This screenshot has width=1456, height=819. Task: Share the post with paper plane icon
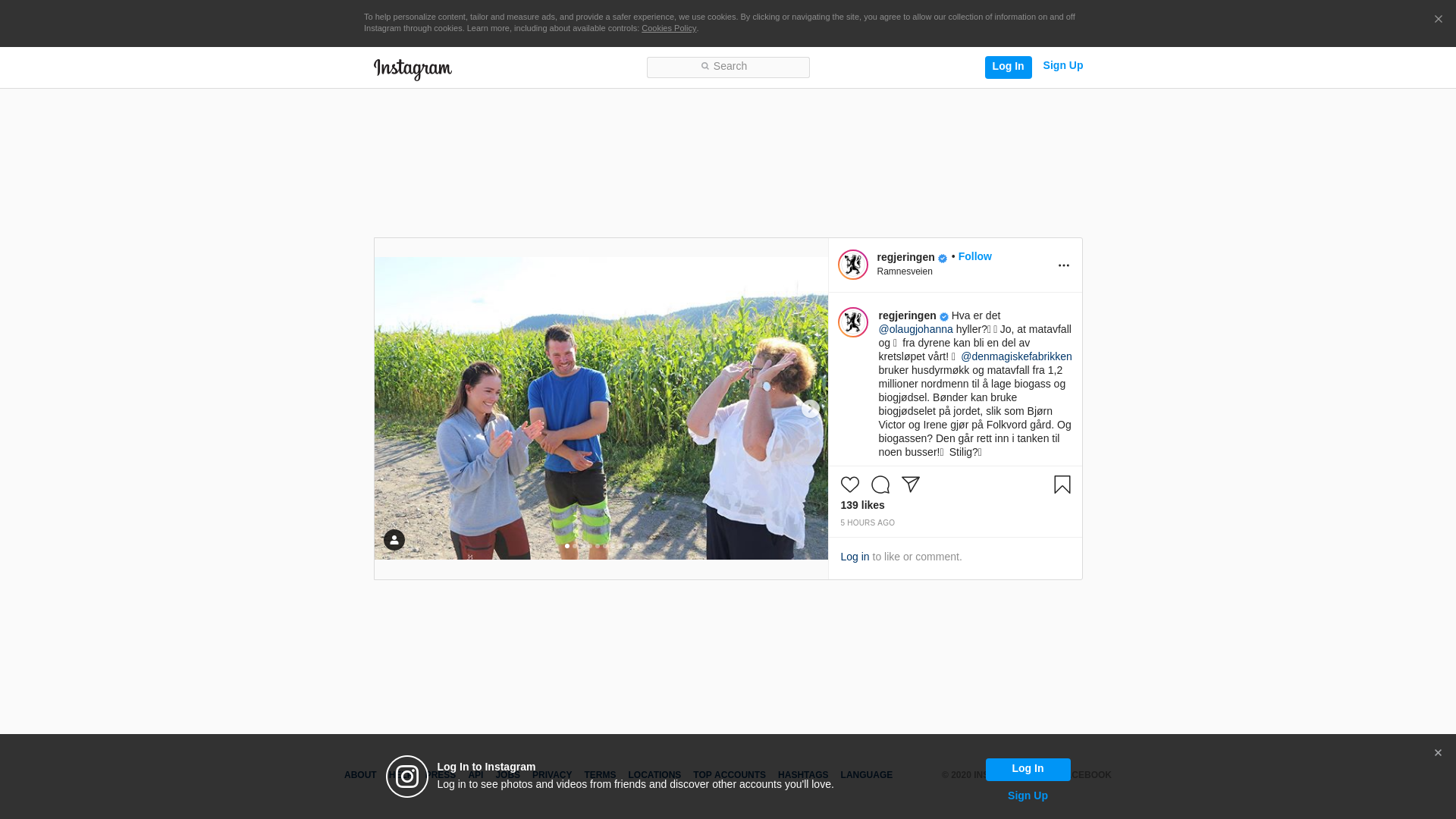pos(910,485)
